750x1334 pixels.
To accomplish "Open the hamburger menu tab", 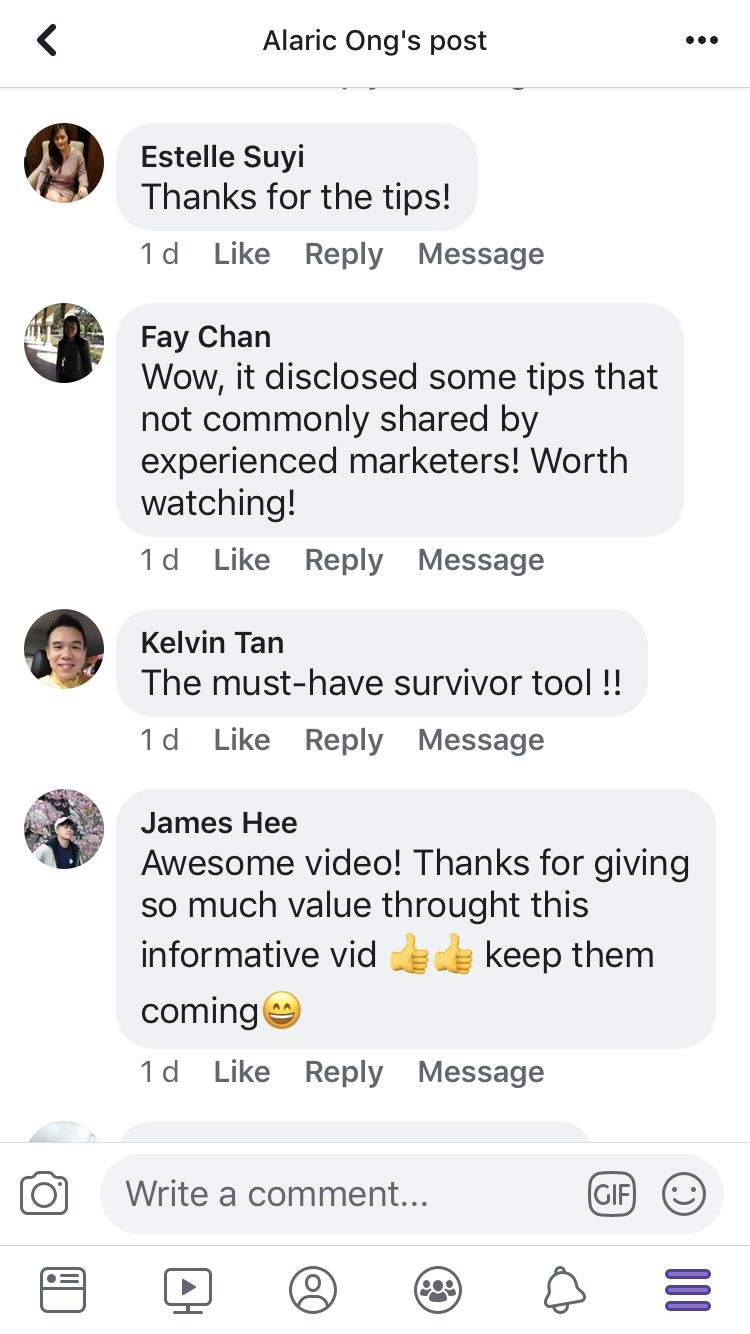I will pos(688,1290).
